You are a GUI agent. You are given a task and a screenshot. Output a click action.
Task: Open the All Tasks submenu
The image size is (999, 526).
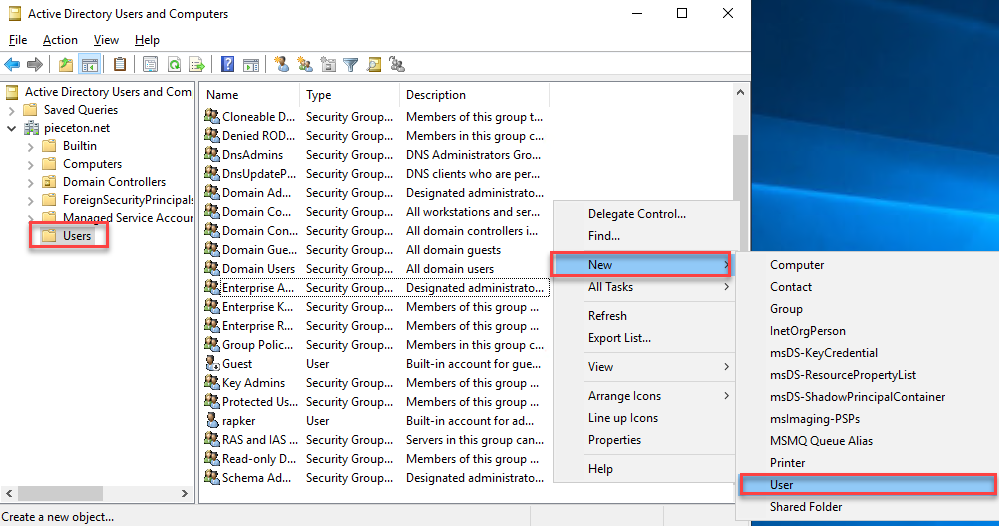645,287
